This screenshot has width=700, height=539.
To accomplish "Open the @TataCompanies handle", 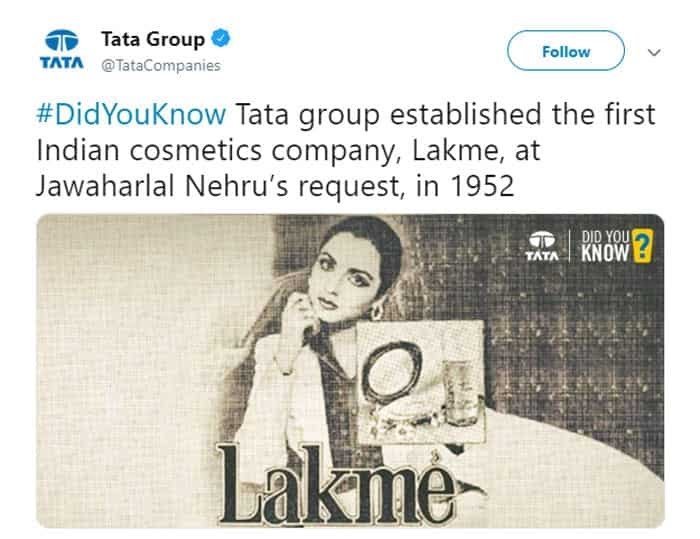I will pyautogui.click(x=161, y=66).
